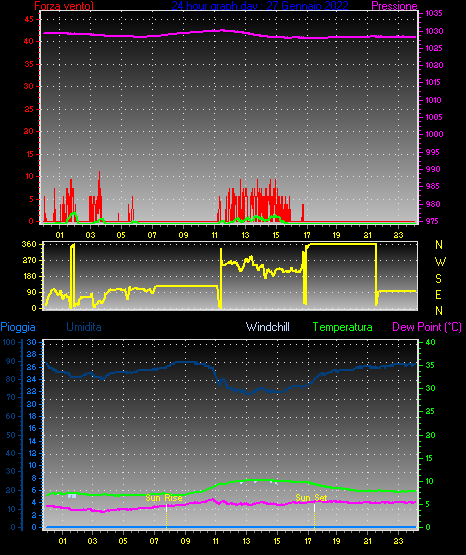Select the Umidita legend label
Viewport: 466px width, 555px height.
84,327
